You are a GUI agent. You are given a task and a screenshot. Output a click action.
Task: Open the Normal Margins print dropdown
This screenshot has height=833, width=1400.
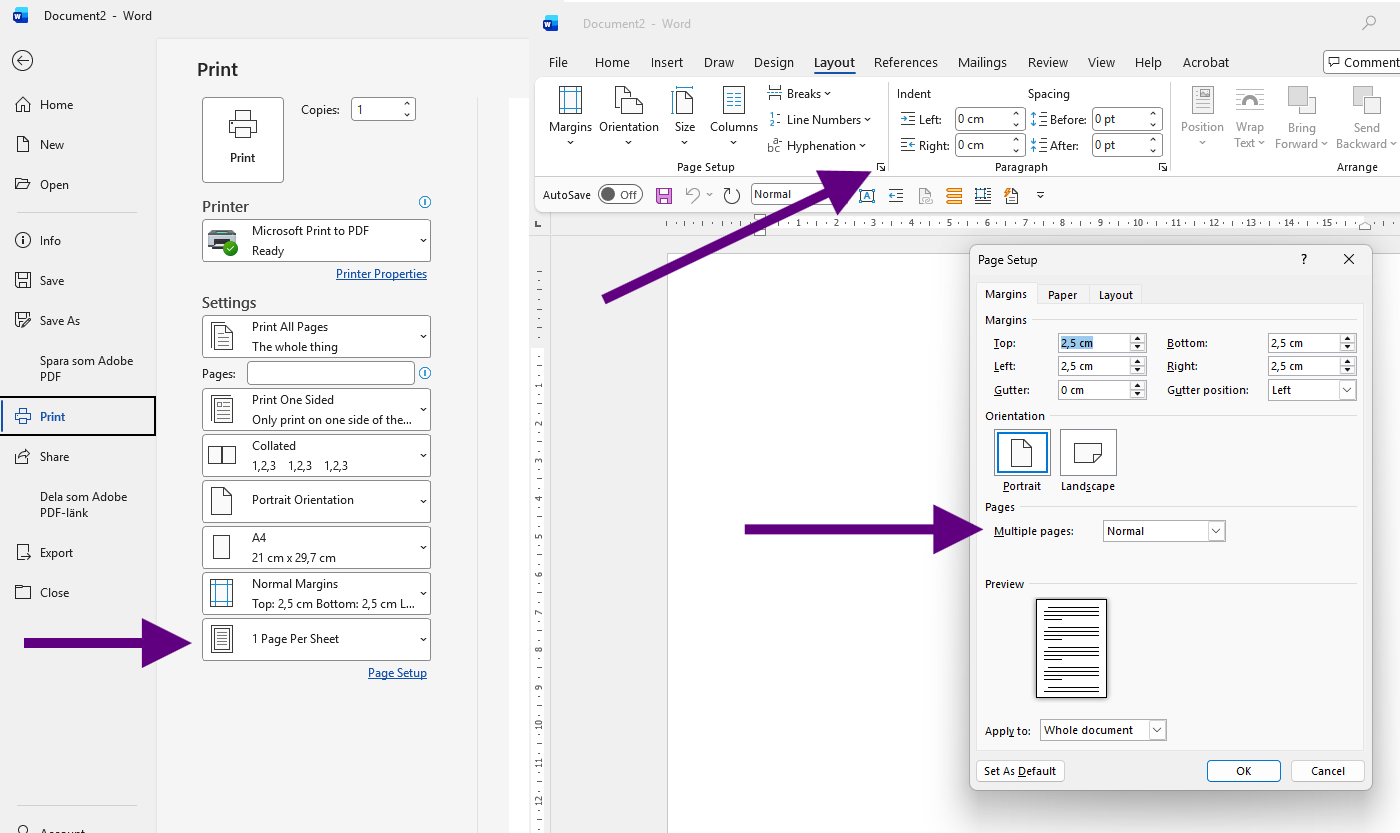(316, 593)
